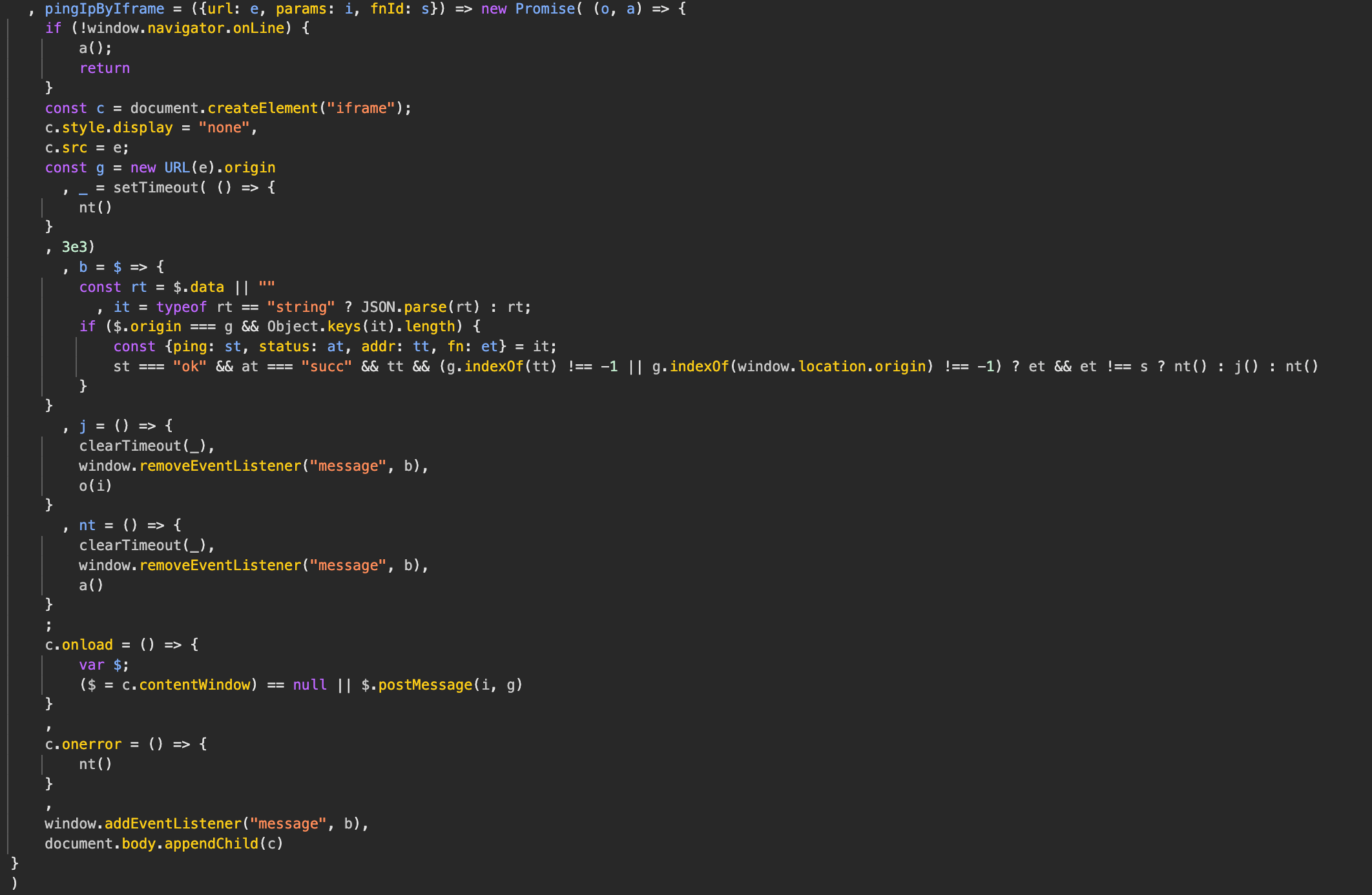Image resolution: width=1372 pixels, height=895 pixels.
Task: Click the createElement method call
Action: pos(262,108)
